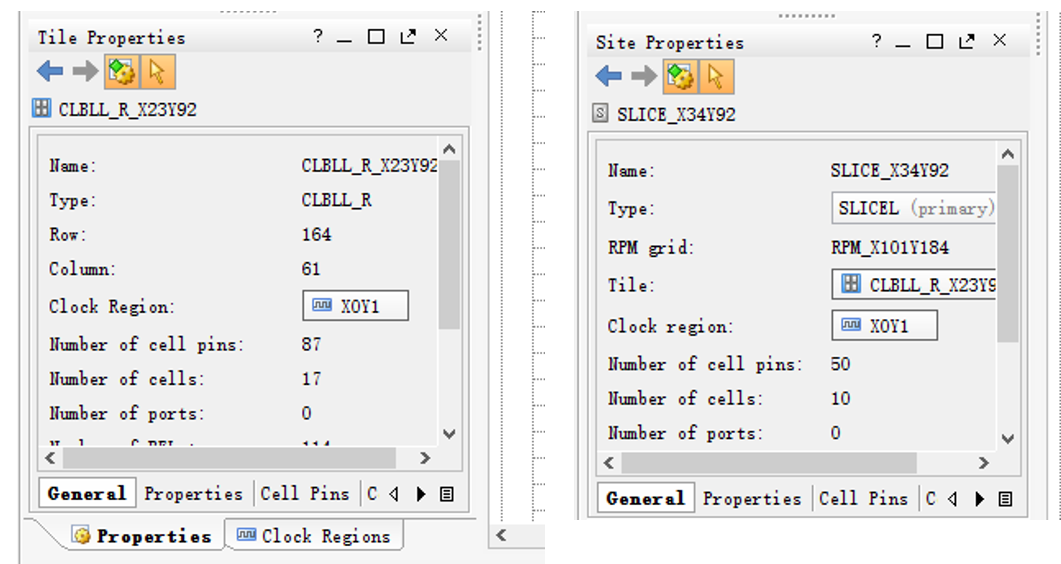This screenshot has width=1061, height=564.
Task: Toggle auto-update gear icon in Tile Properties
Action: [122, 72]
